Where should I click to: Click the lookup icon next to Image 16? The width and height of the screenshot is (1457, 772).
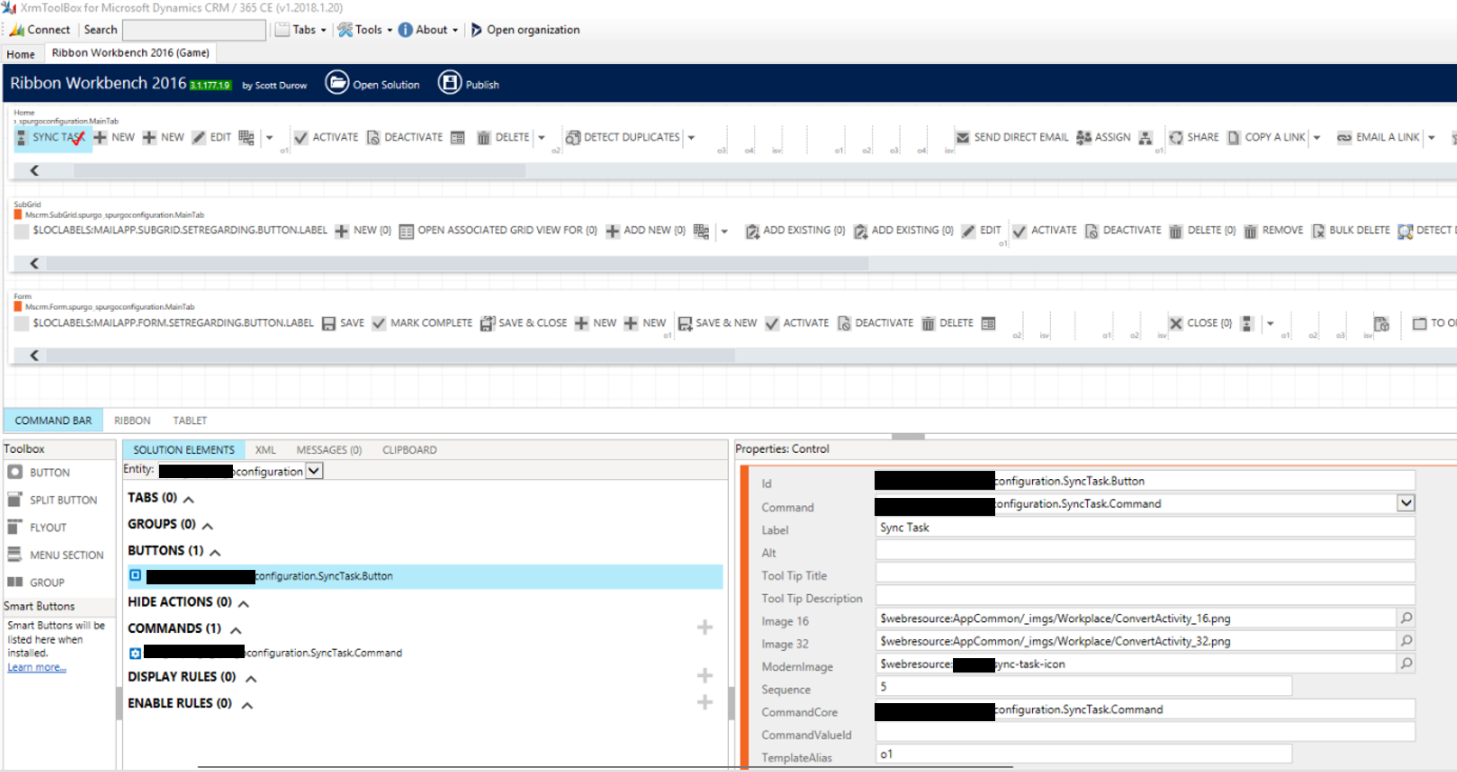(1406, 619)
